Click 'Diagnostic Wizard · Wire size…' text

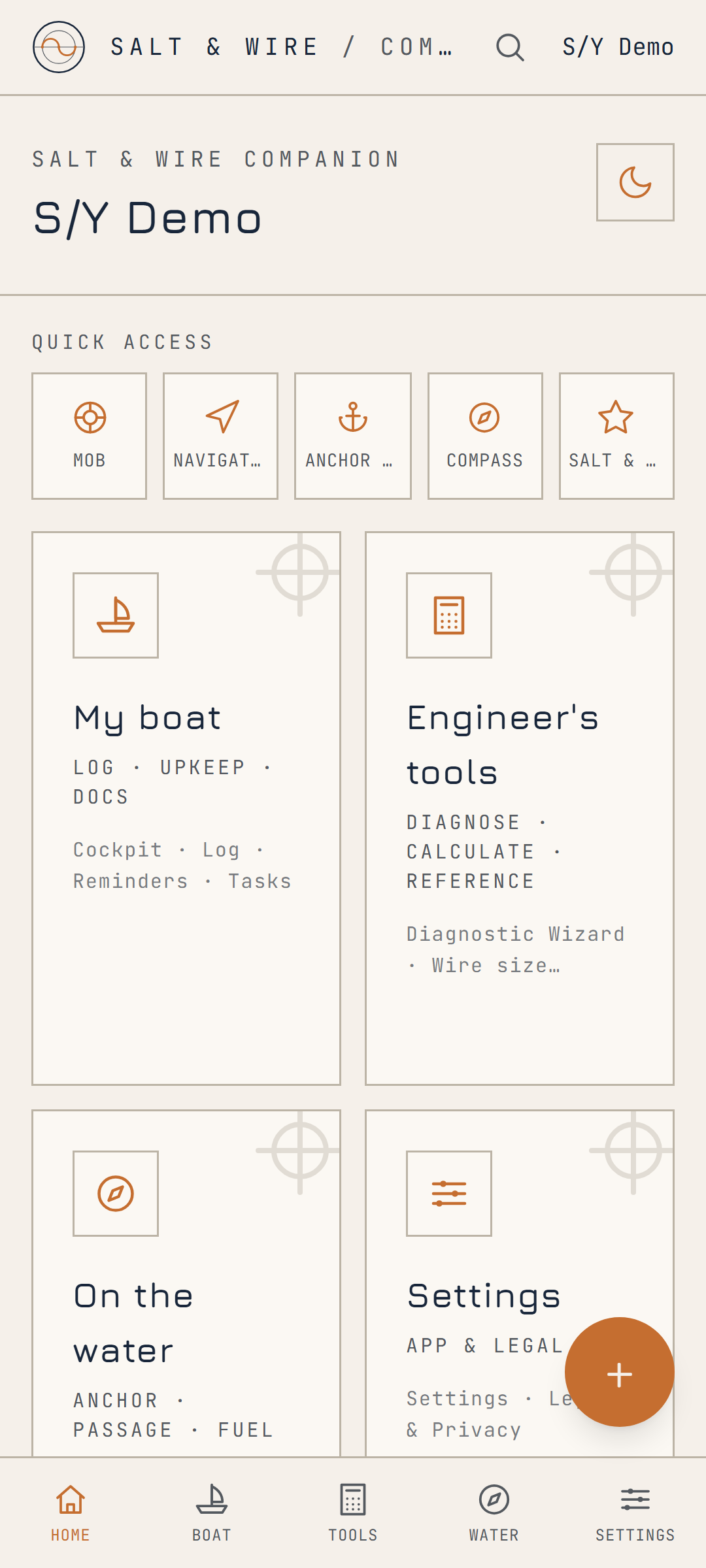516,950
